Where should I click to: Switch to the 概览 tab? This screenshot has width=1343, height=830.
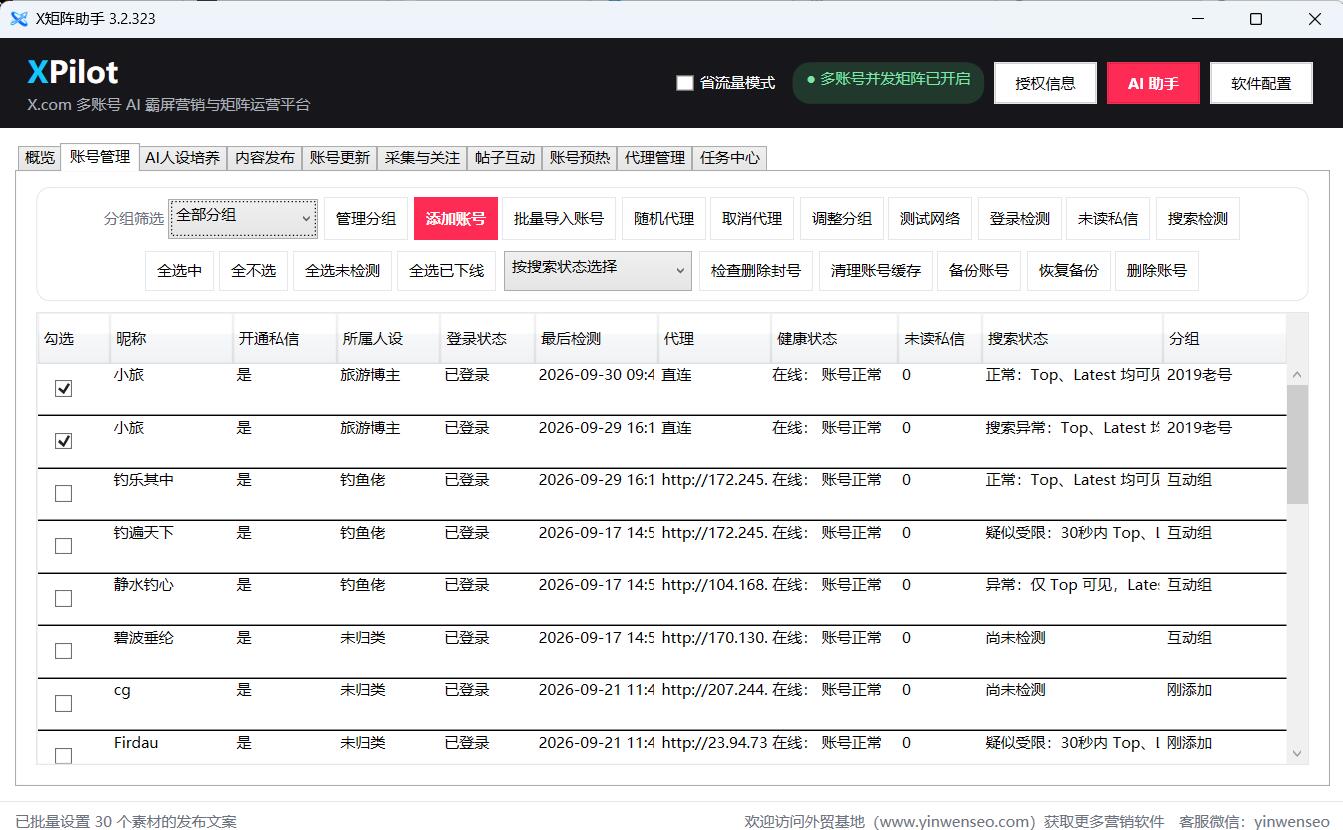click(x=40, y=158)
